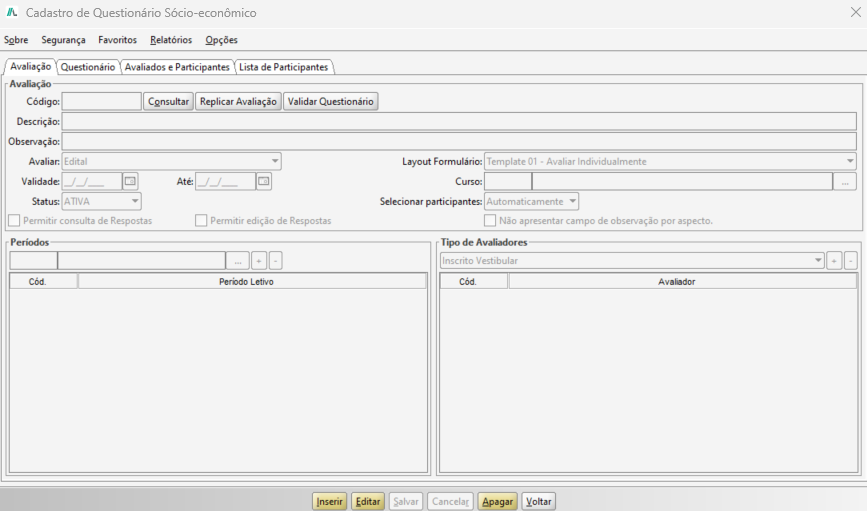Expand the Status dropdown showing ATIVA
This screenshot has height=511, width=867.
click(102, 201)
